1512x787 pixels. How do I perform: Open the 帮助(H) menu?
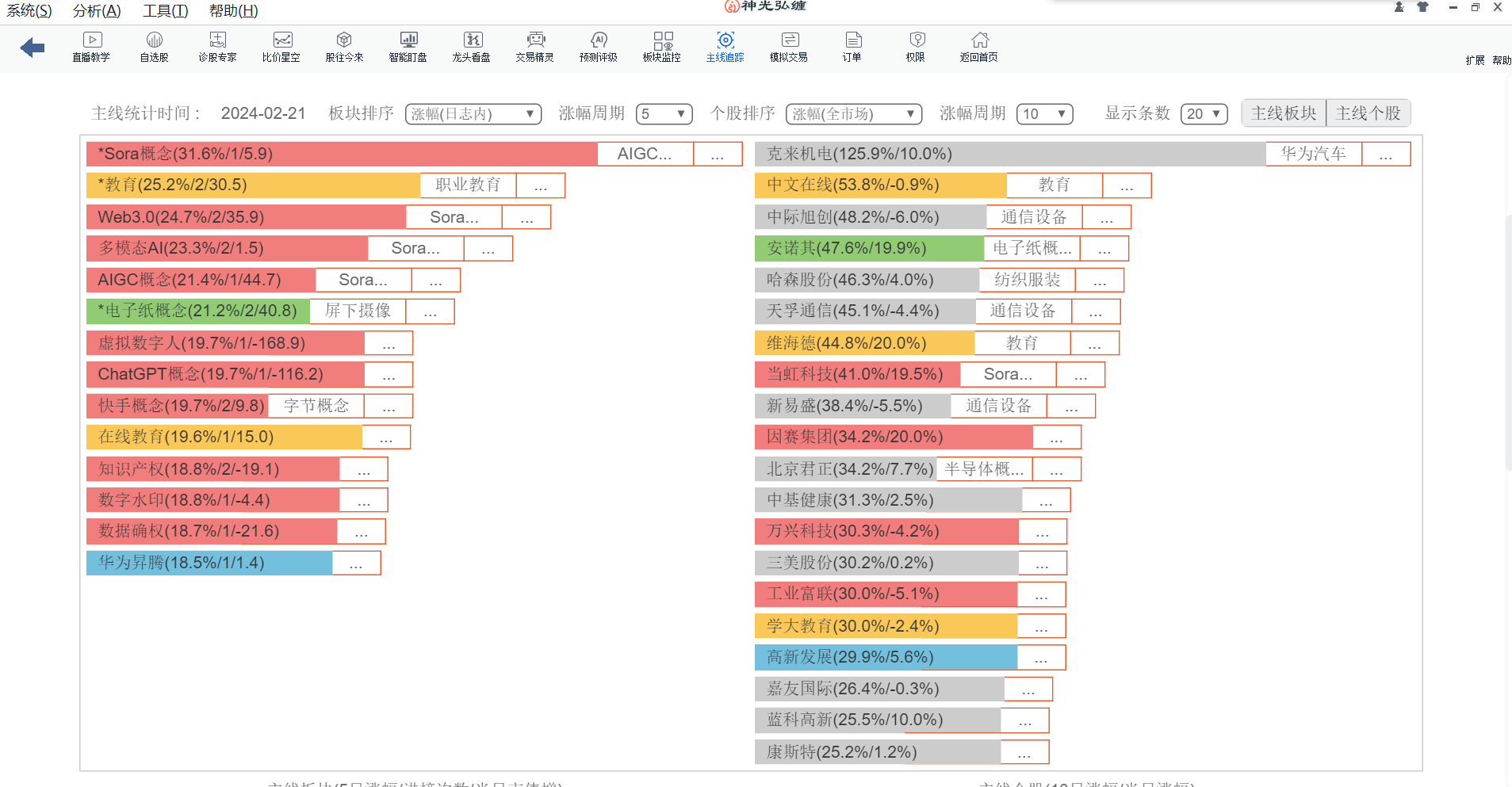pos(233,11)
